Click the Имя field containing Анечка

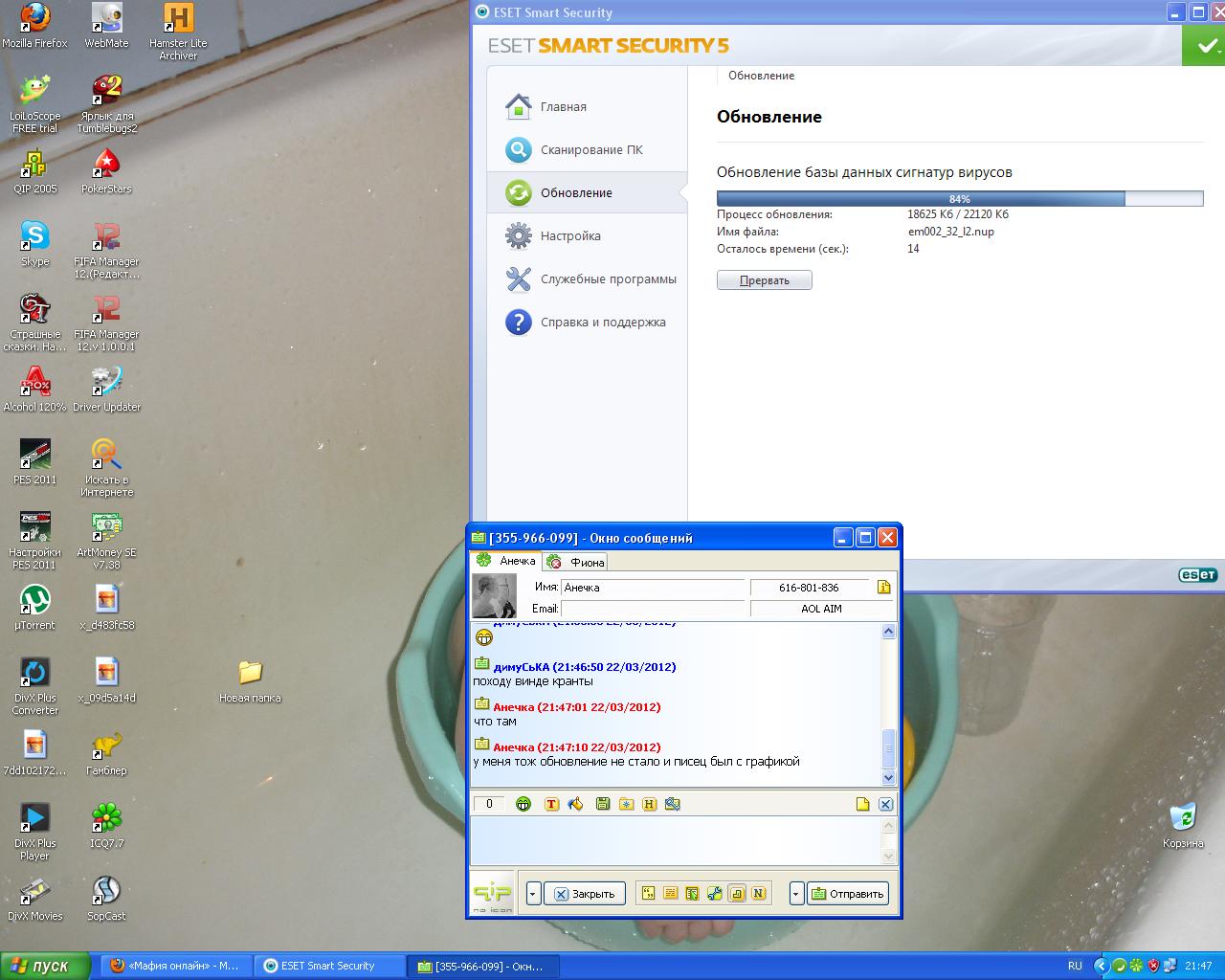(653, 587)
